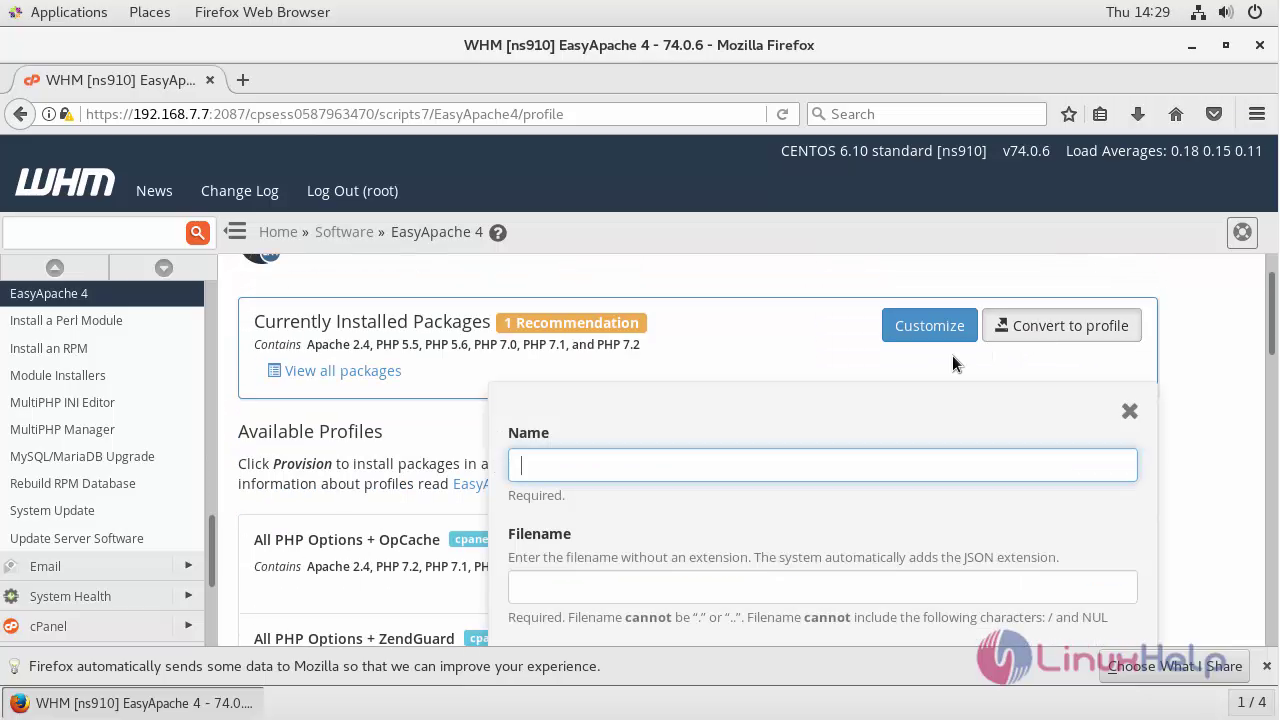This screenshot has width=1280, height=720.
Task: Click the Firefox search box
Action: pos(926,114)
